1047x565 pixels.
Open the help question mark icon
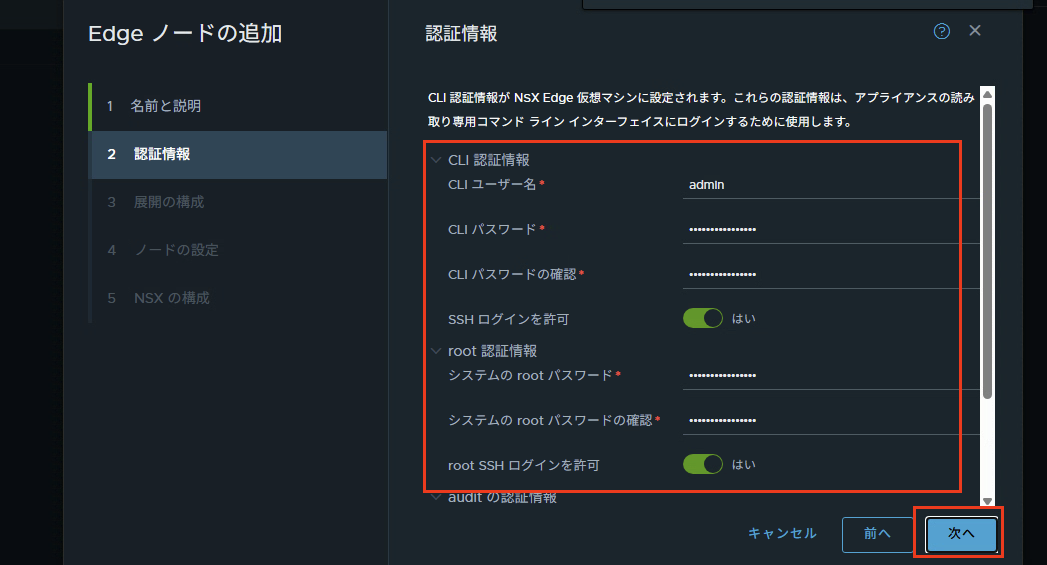pos(941,31)
